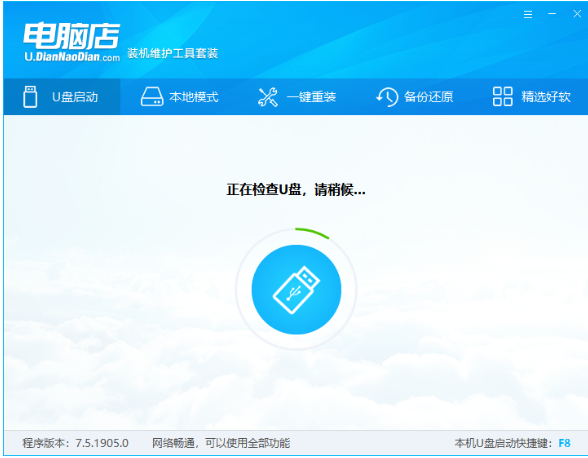Image resolution: width=588 pixels, height=458 pixels.
Task: Click the 正在检查U盘，请稍候... message
Action: [296, 189]
